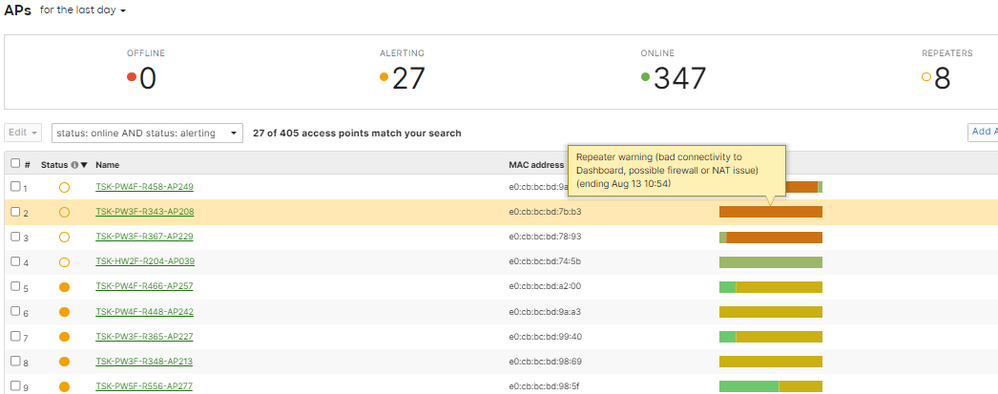Click the red Offline status dot
Image resolution: width=998 pixels, height=394 pixels.
(x=132, y=77)
